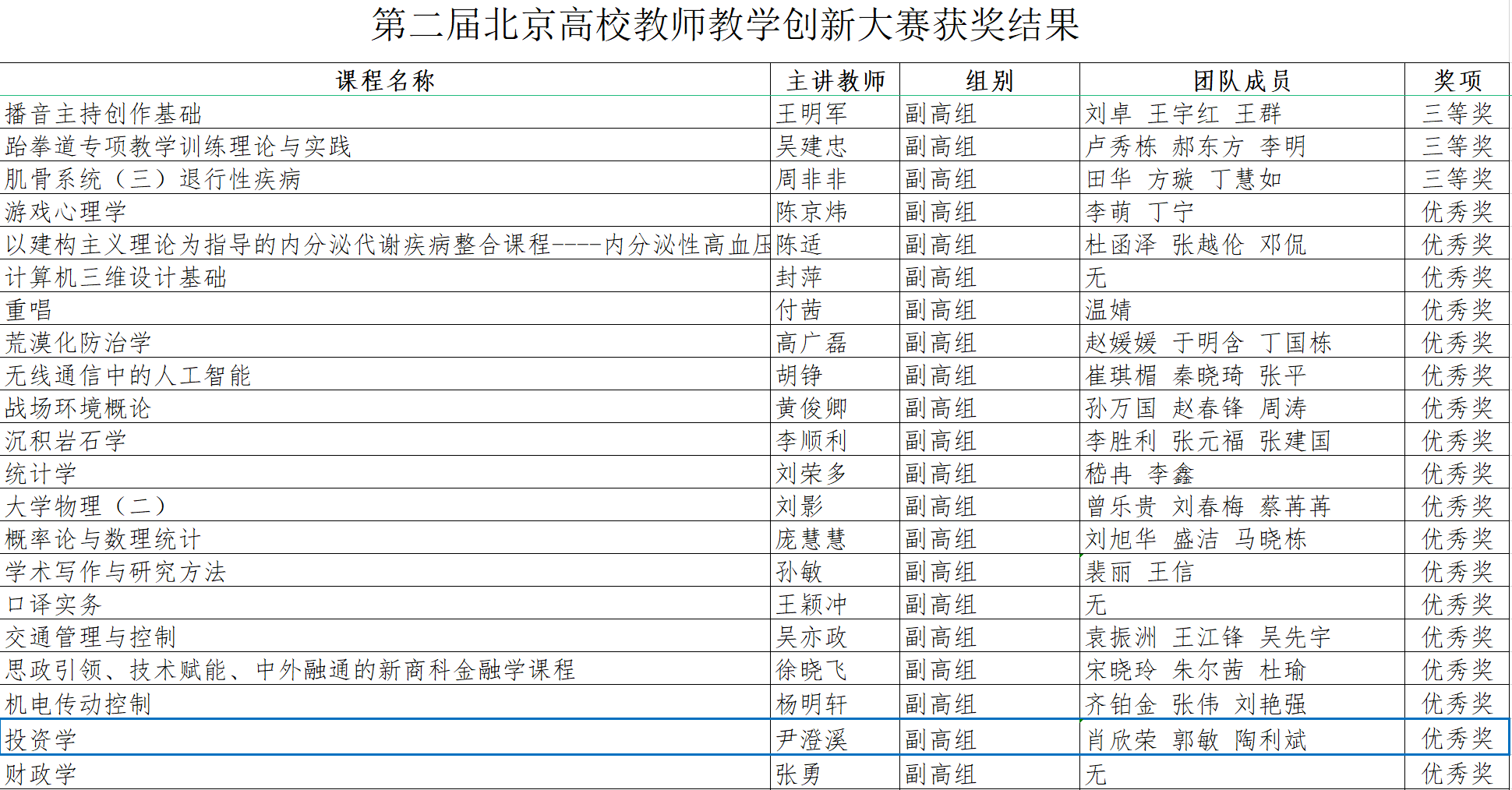
Task: Click the 课程名称 column header
Action: [x=385, y=80]
